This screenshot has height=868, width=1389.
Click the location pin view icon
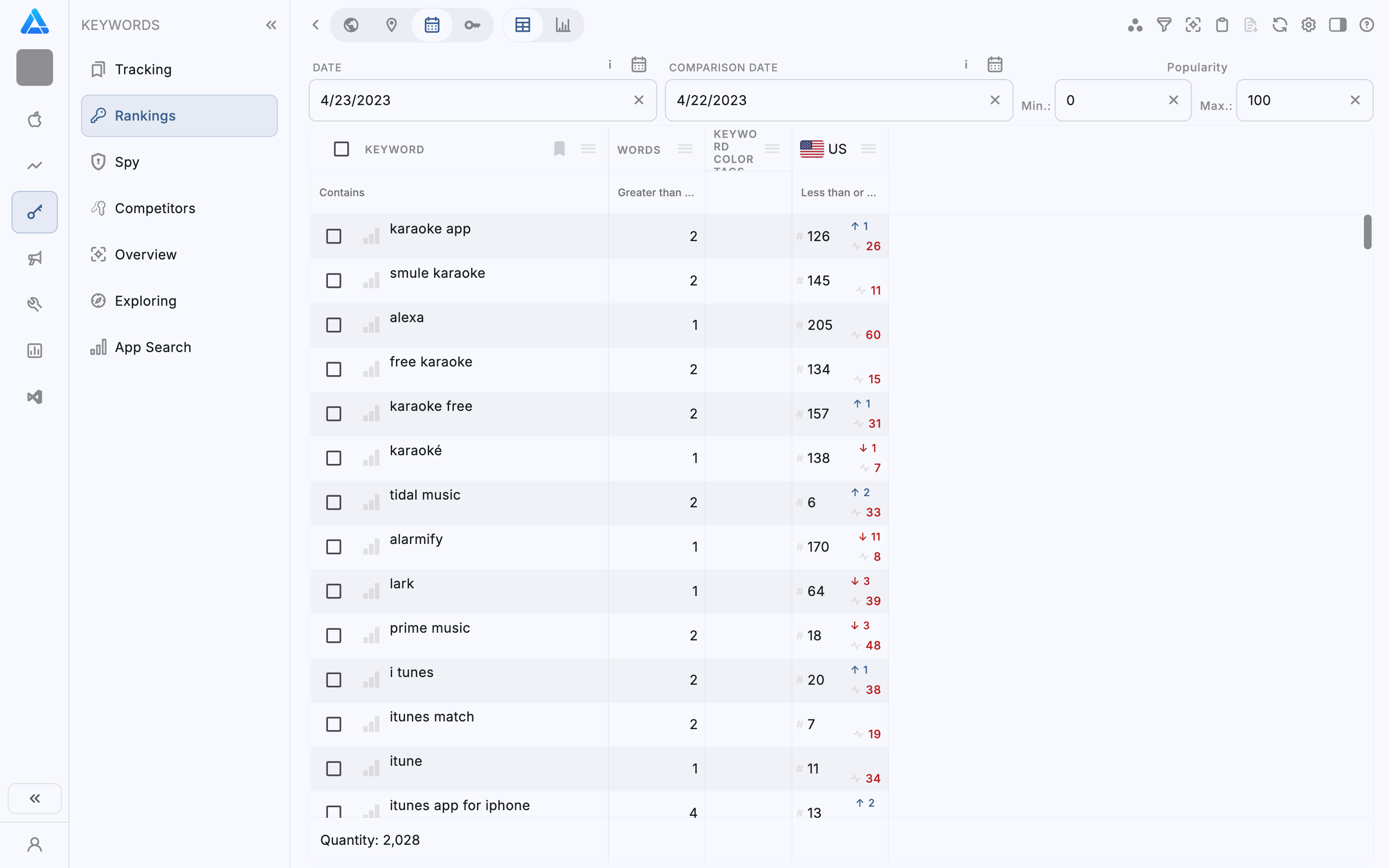tap(392, 25)
